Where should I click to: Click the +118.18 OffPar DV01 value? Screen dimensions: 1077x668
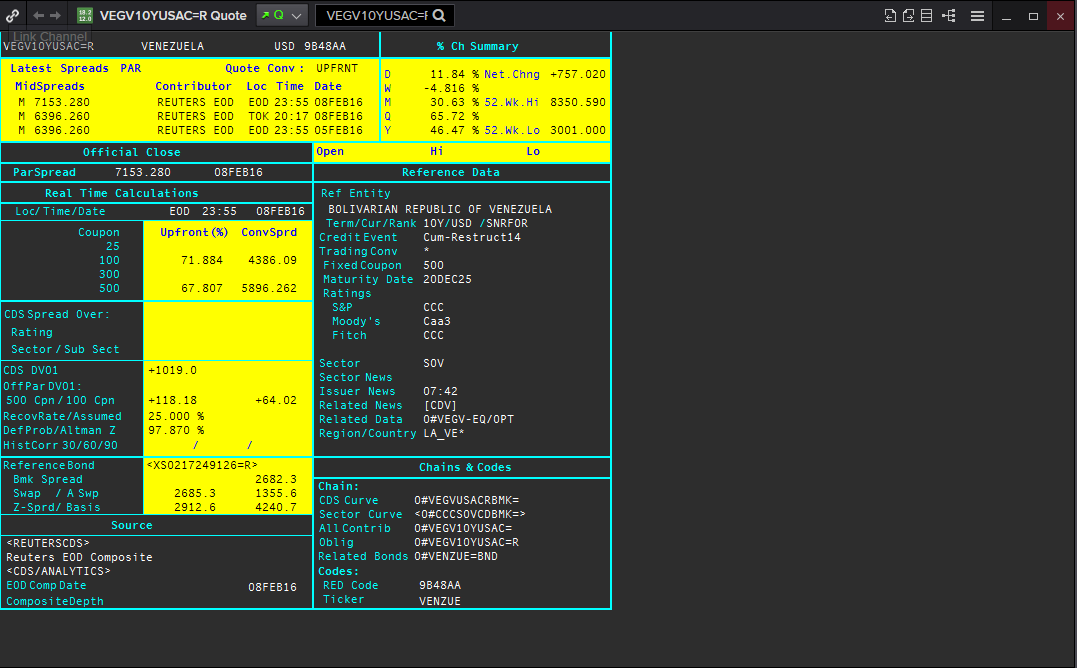click(x=172, y=401)
